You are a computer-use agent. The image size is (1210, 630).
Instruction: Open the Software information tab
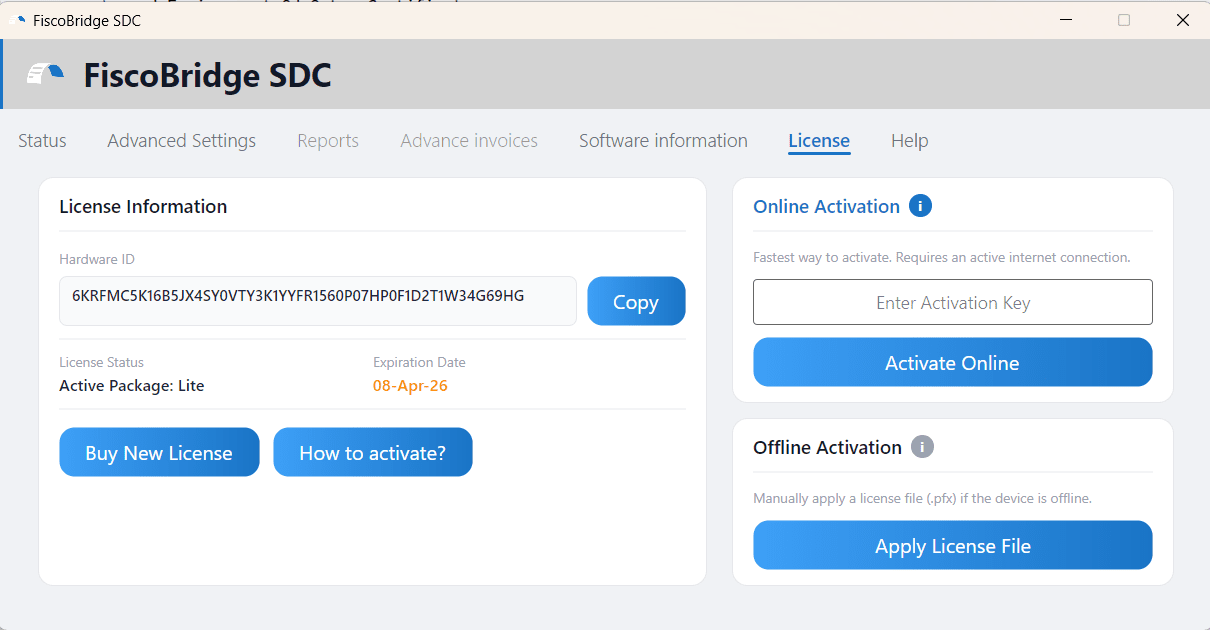(x=663, y=141)
